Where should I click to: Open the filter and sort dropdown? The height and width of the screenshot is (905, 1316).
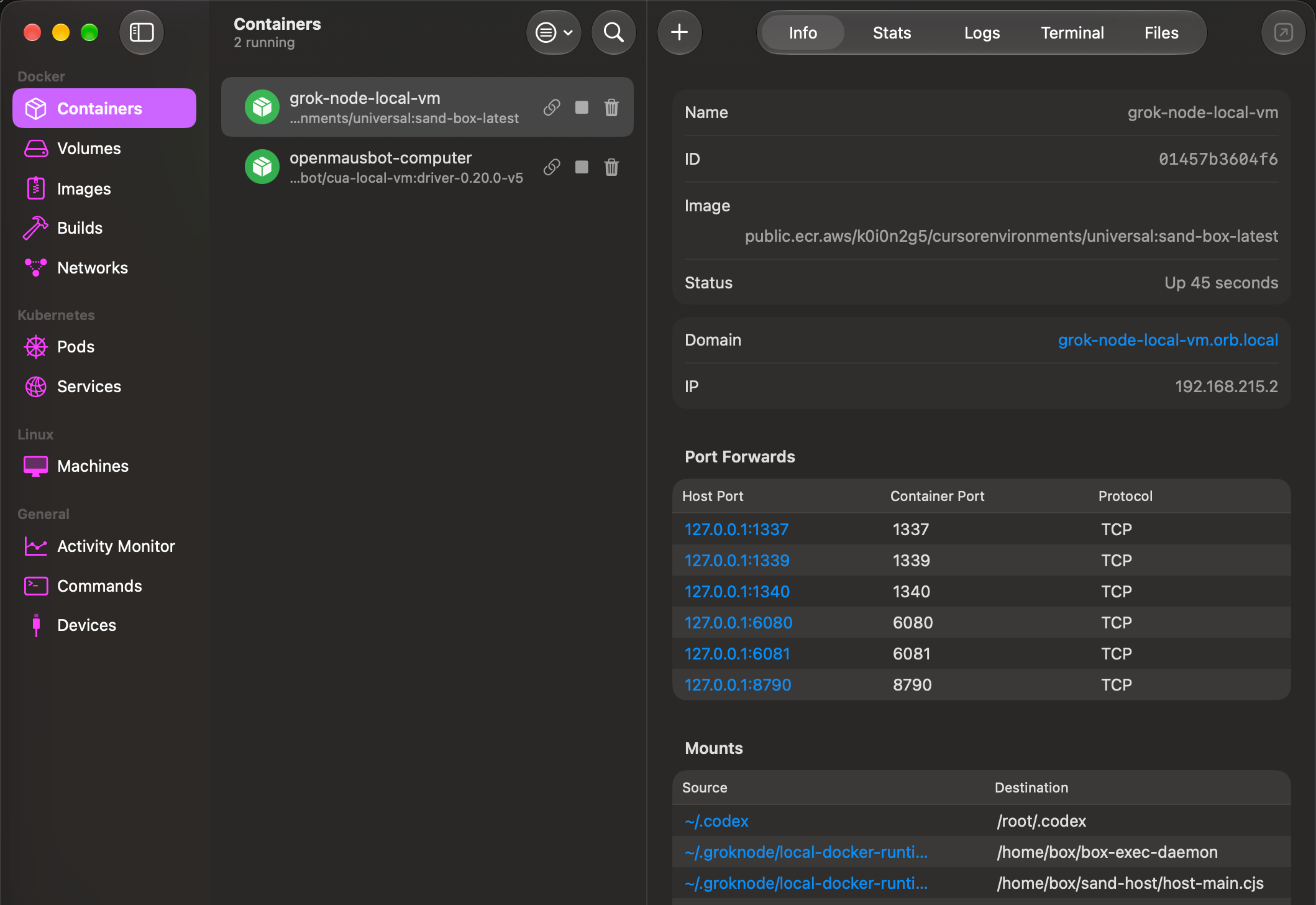click(554, 32)
